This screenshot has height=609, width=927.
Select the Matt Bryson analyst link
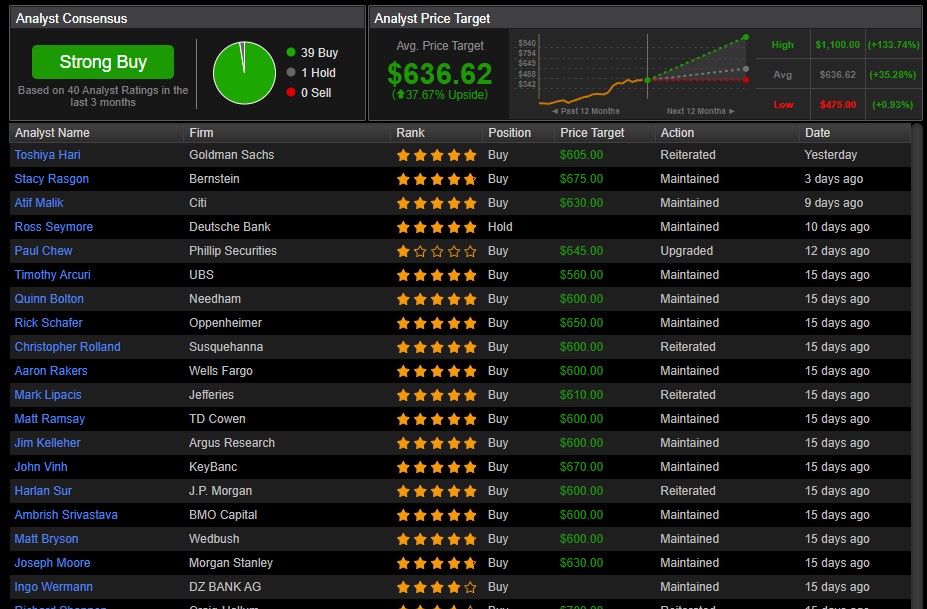click(46, 539)
